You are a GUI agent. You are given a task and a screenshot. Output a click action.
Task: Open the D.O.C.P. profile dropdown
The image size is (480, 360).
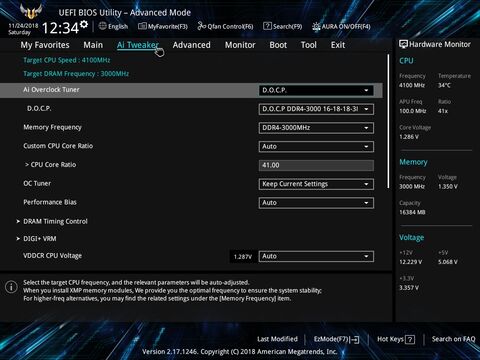[316, 109]
